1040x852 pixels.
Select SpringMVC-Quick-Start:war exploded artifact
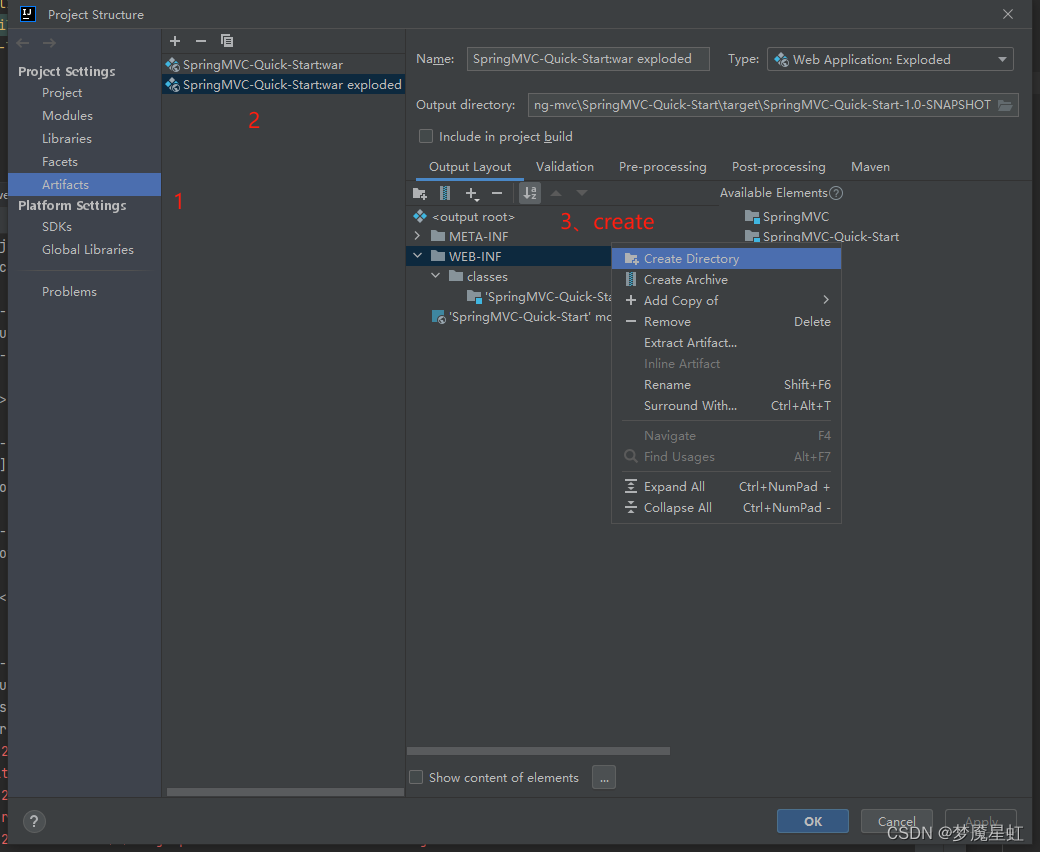tap(283, 84)
